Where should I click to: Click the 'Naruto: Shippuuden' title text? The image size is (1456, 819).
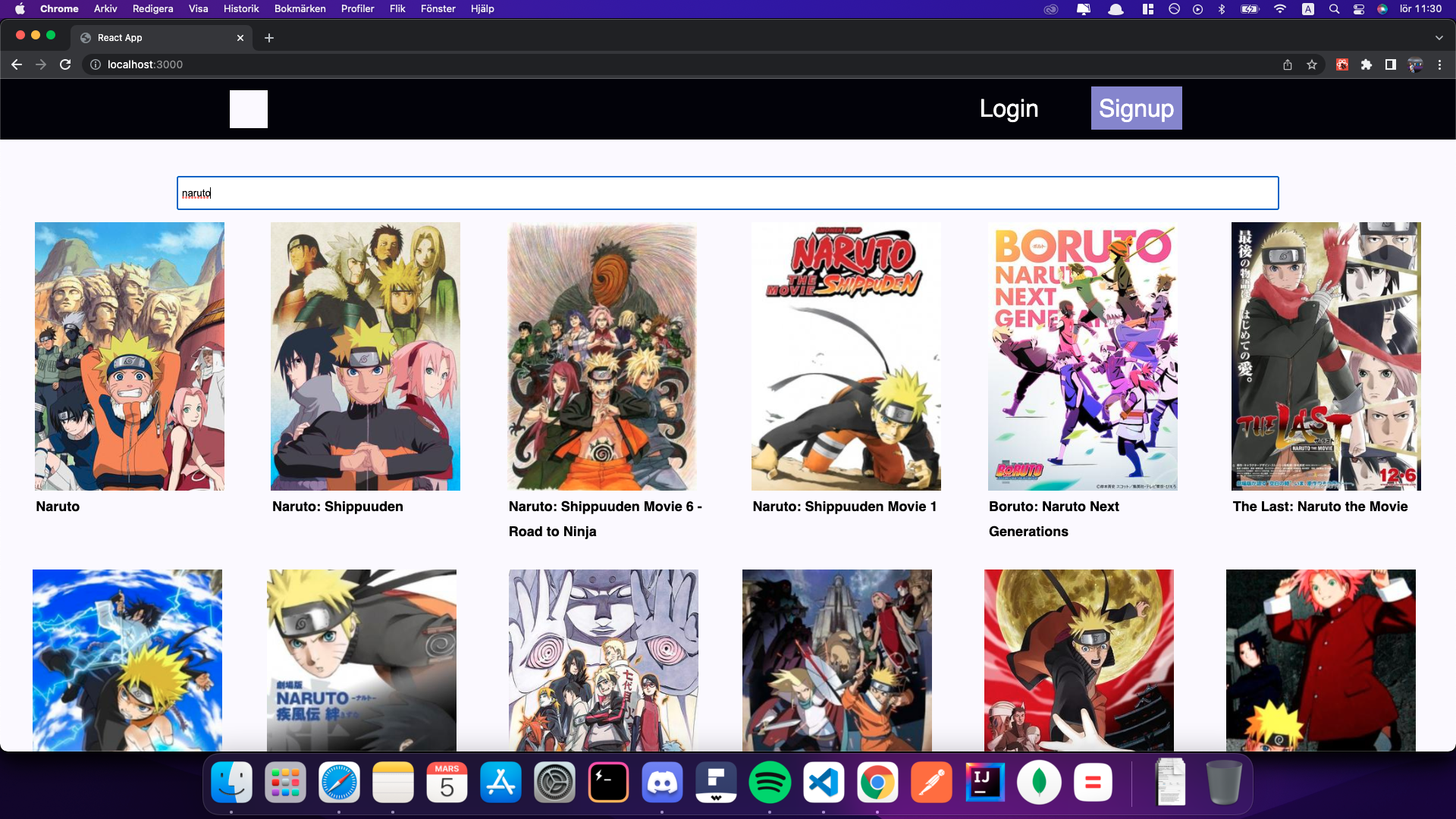point(337,507)
